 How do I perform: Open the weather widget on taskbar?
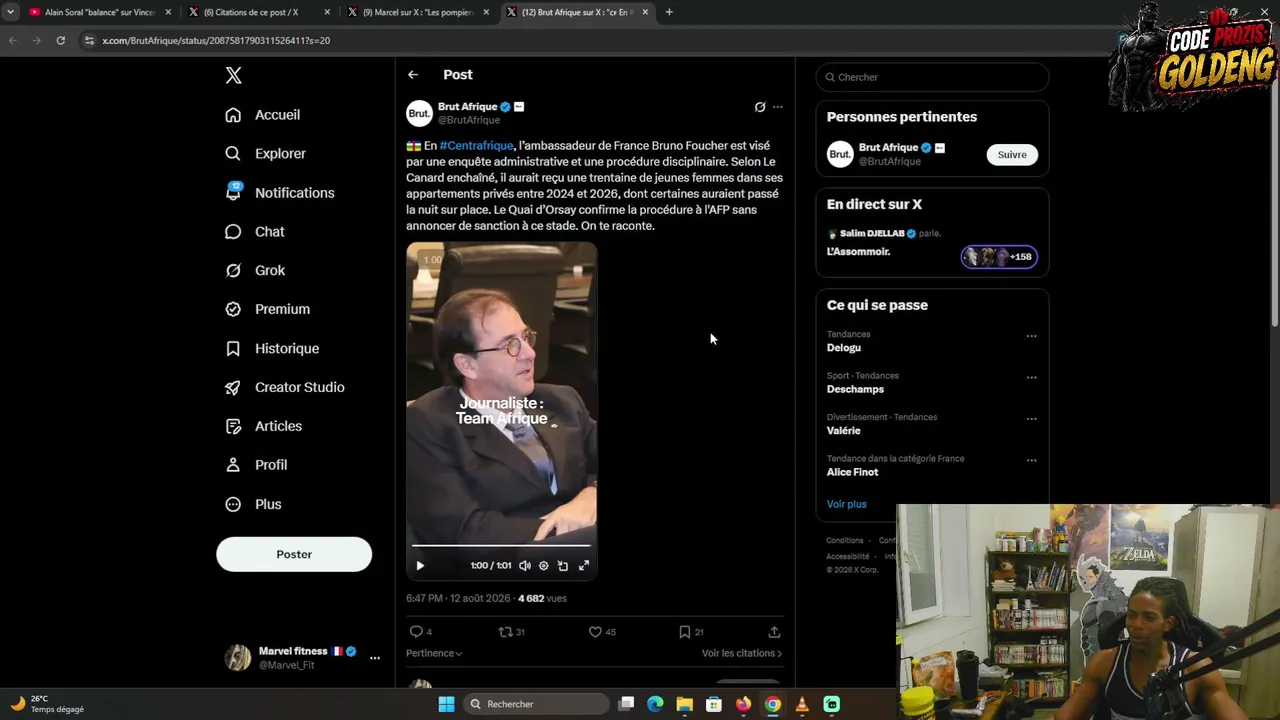[47, 704]
